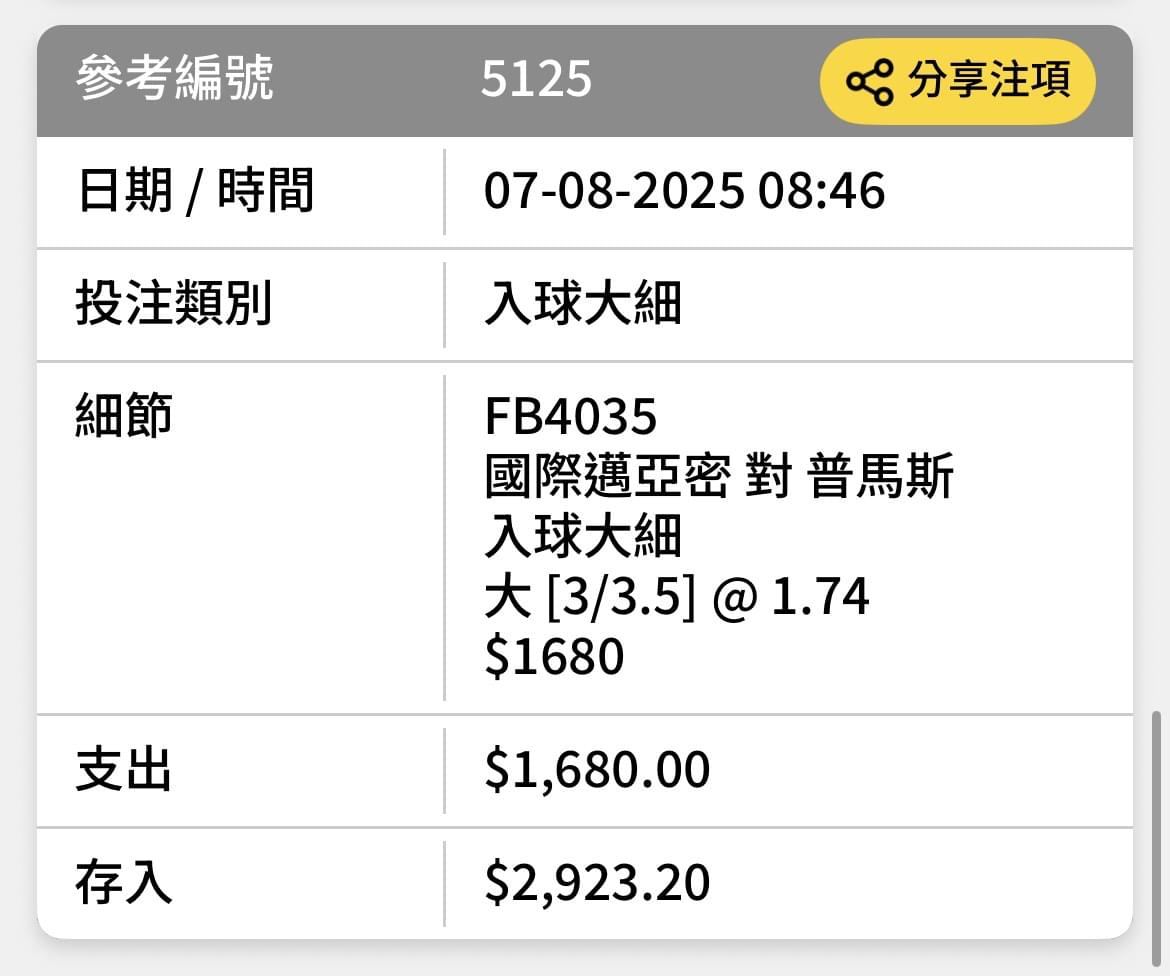
Task: Click the share icon in yellow button
Action: point(869,81)
